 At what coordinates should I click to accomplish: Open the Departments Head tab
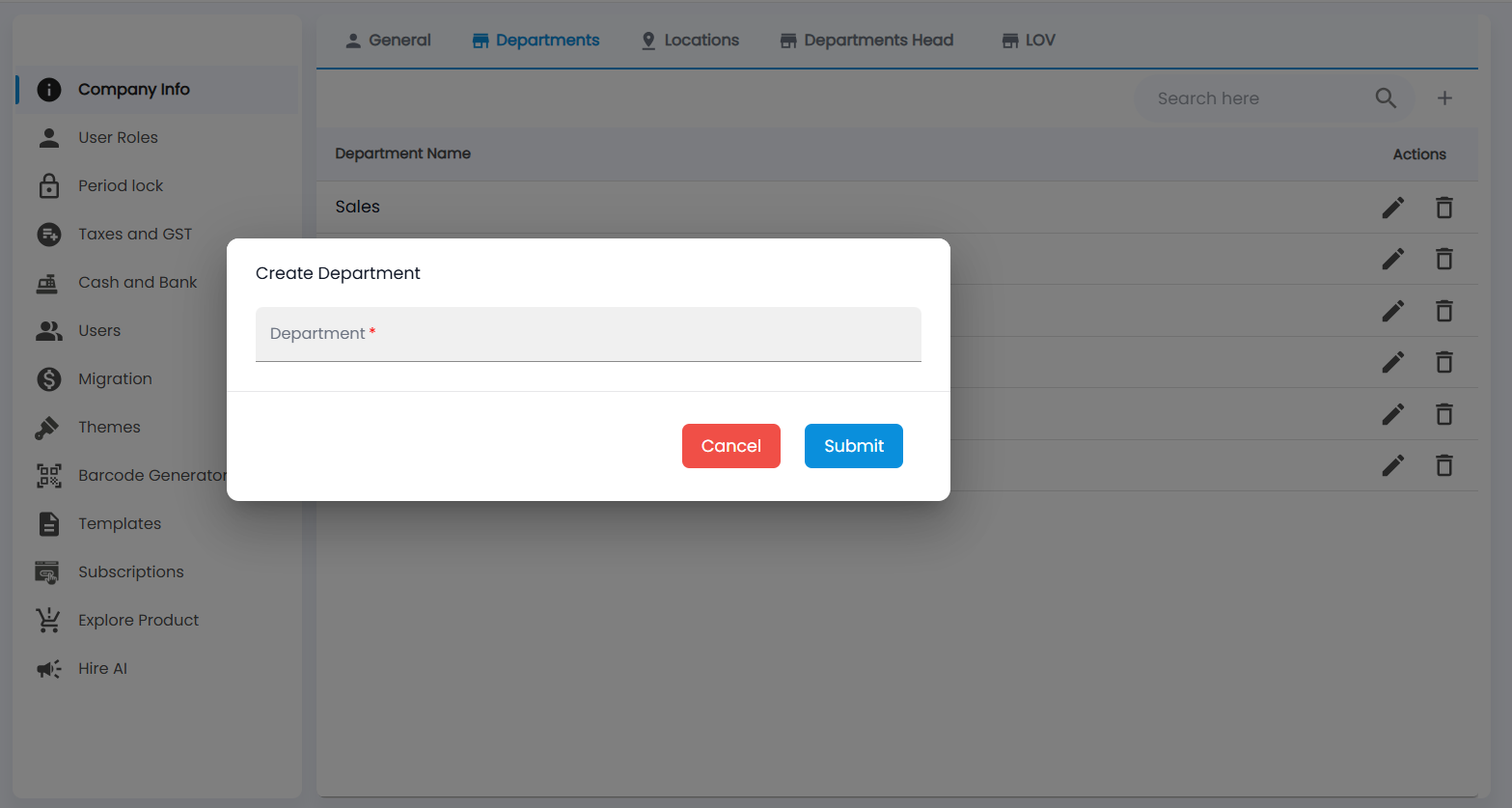pos(866,41)
